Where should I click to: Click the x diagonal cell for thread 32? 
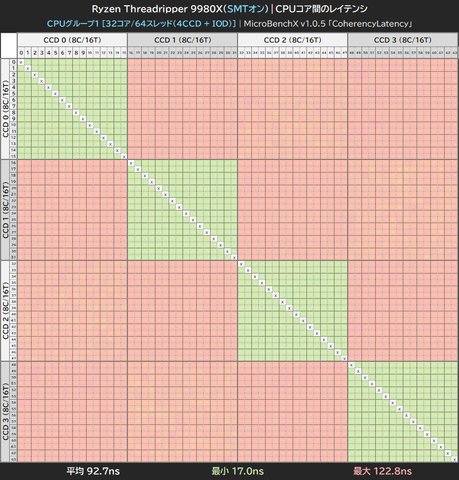[241, 264]
